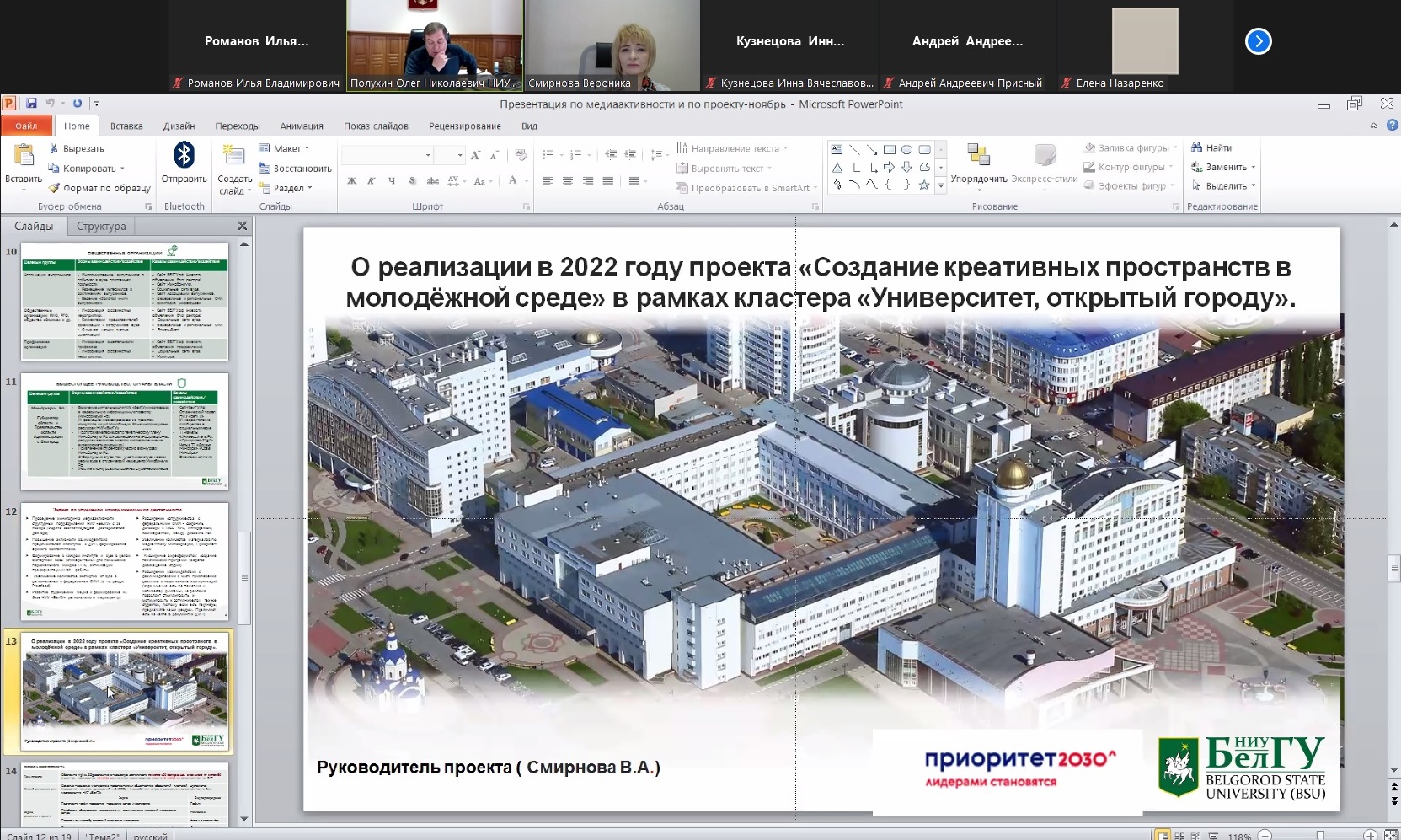The height and width of the screenshot is (840, 1401).
Task: Click the Bluetooth Отправить icon
Action: (x=184, y=156)
